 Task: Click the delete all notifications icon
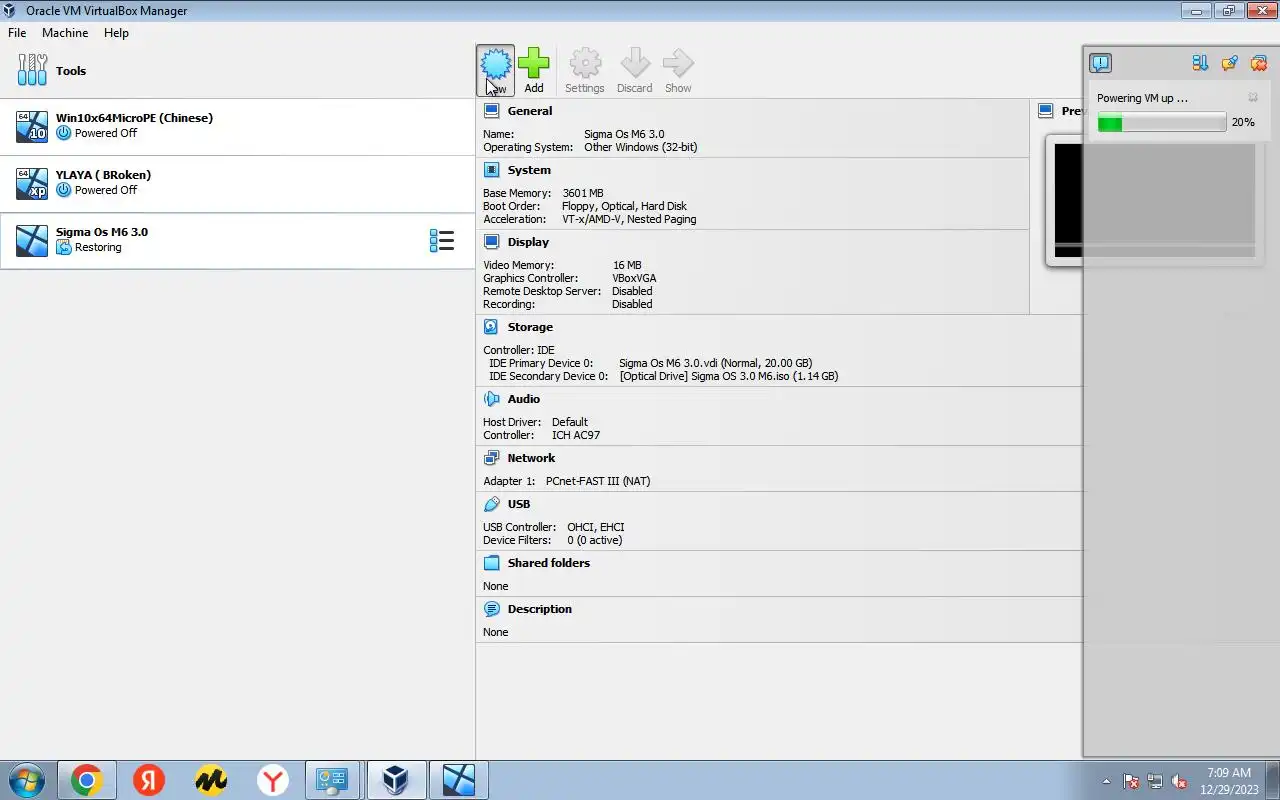(x=1259, y=63)
